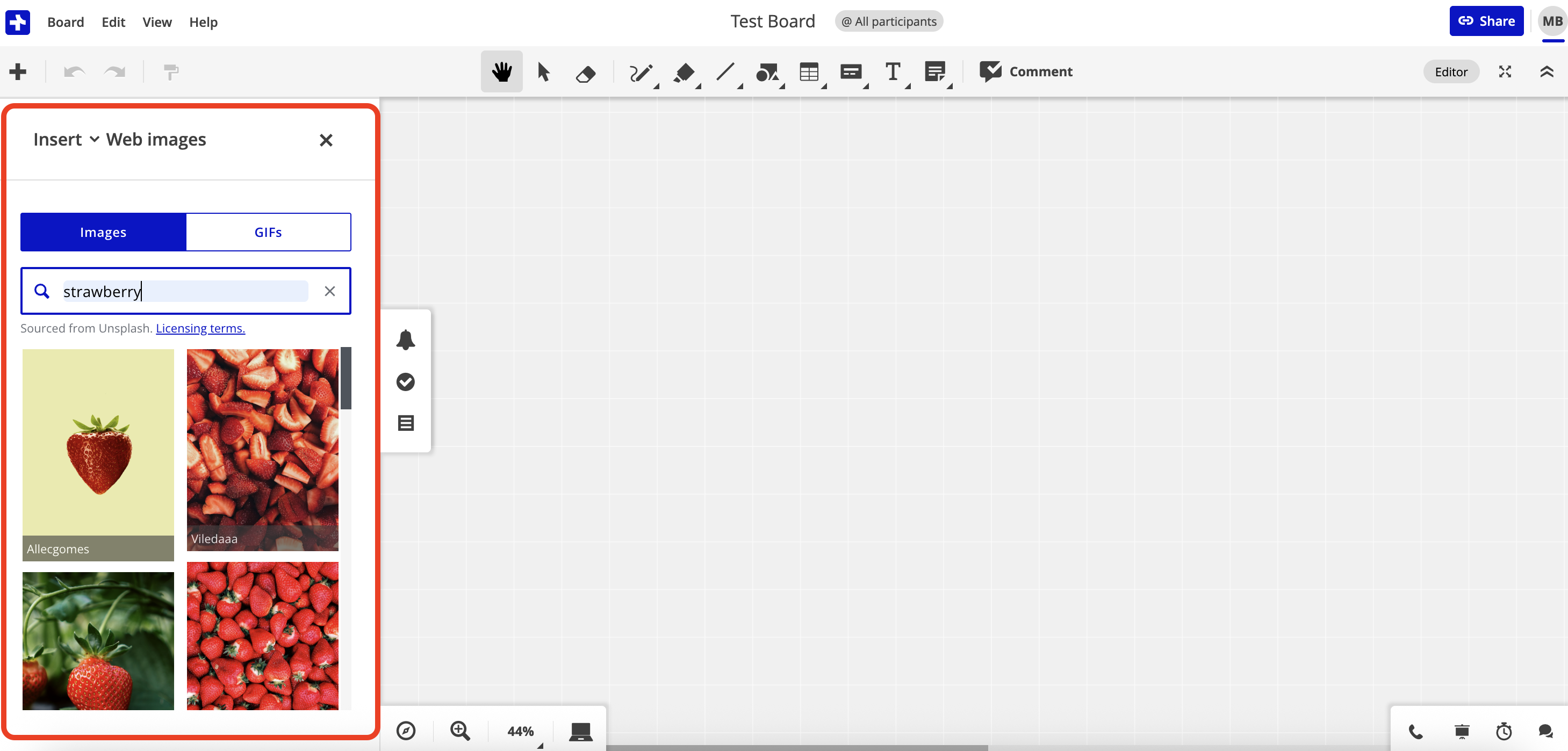Open the View menu
Screen dimensions: 1568x751
pos(156,22)
